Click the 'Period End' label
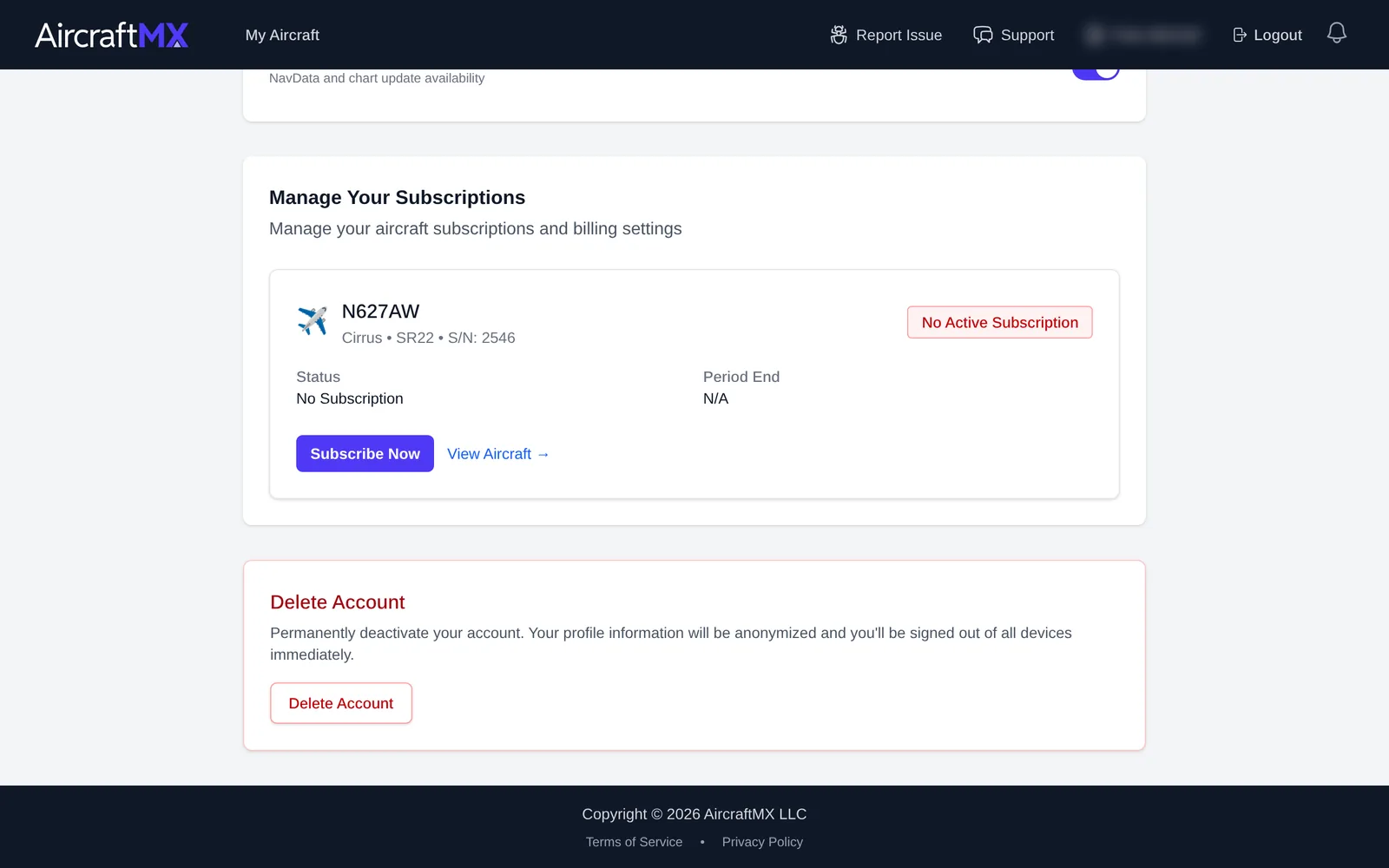This screenshot has height=868, width=1389. click(741, 377)
